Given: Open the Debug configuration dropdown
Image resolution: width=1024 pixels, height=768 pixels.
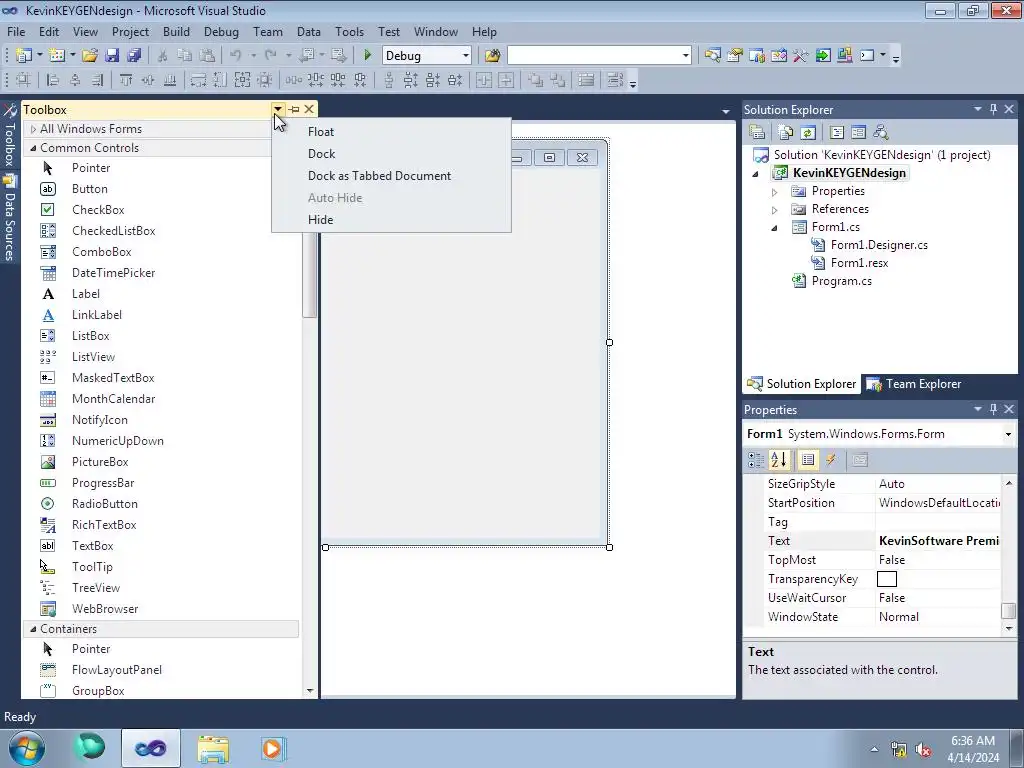Looking at the screenshot, I should (466, 56).
